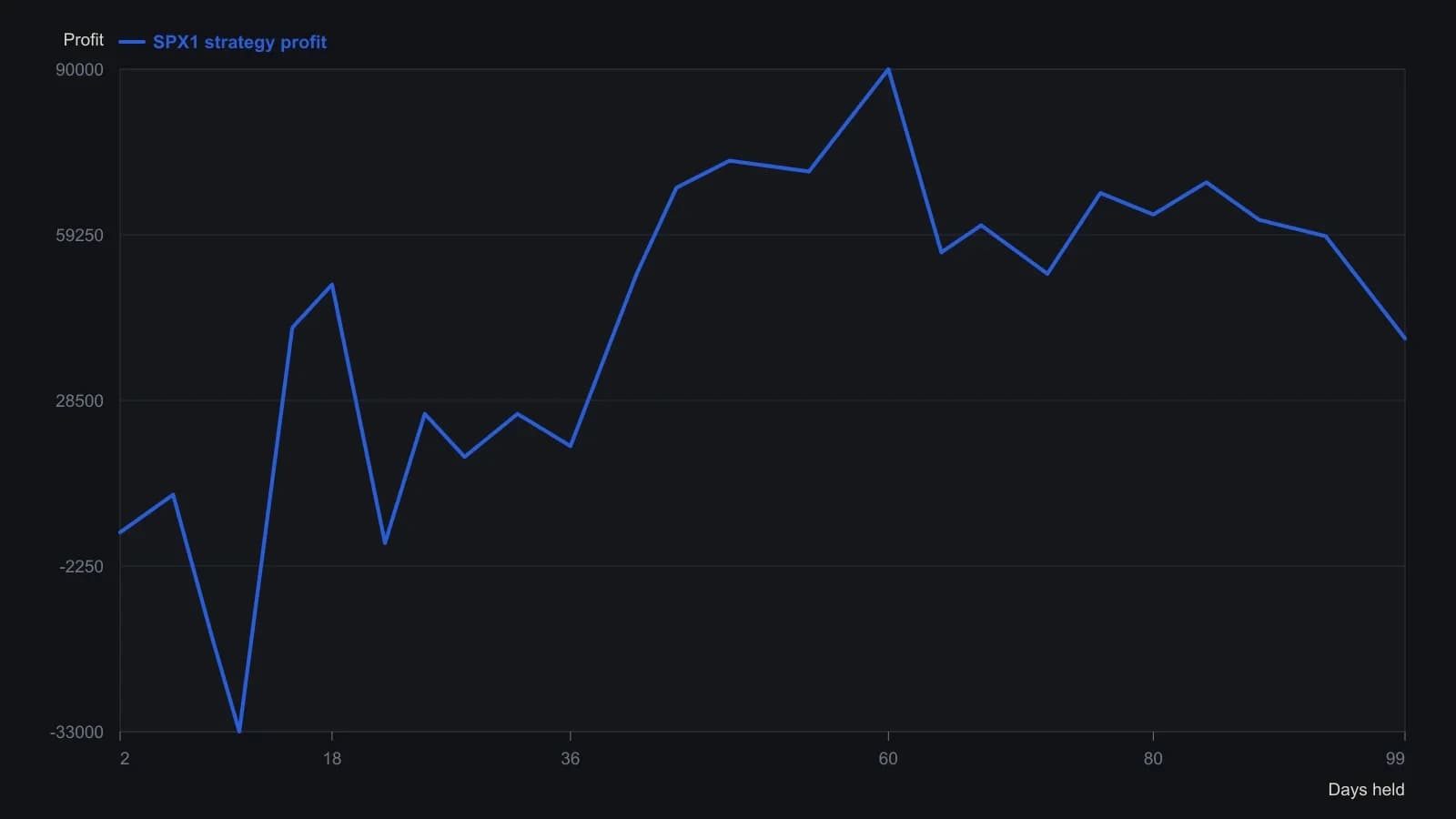Click the local peak point at day 18
Image resolution: width=1456 pixels, height=819 pixels.
332,285
